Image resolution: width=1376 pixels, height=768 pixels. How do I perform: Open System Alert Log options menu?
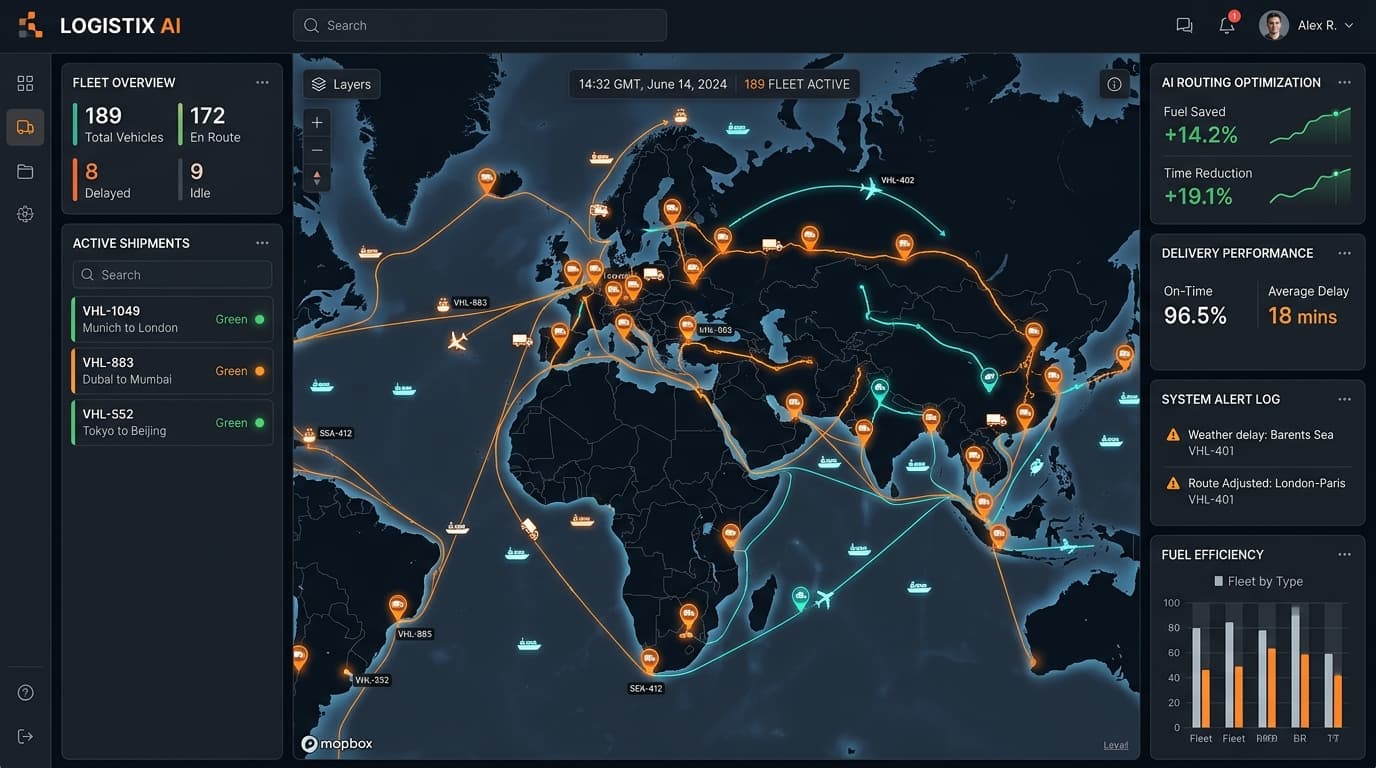[x=1344, y=399]
